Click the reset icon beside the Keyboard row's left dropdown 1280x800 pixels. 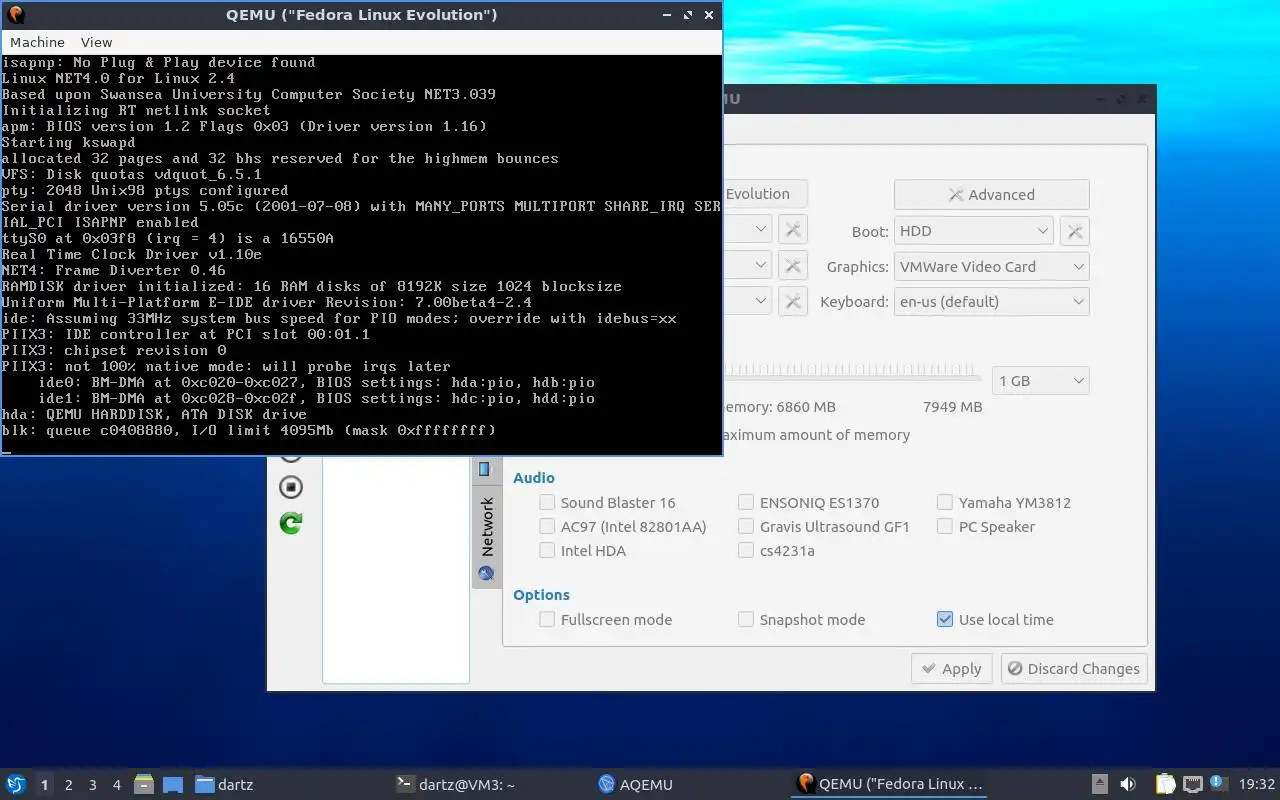[792, 301]
